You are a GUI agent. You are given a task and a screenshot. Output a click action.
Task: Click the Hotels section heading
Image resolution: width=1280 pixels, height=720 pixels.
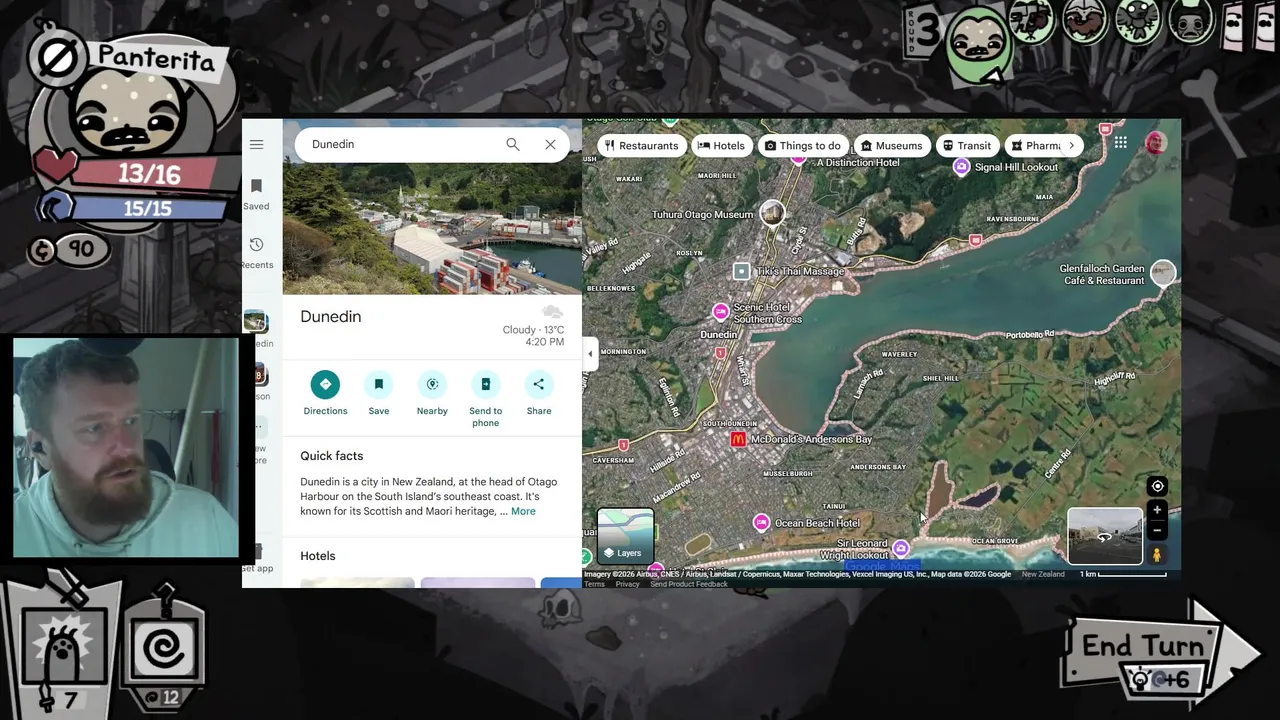(318, 556)
